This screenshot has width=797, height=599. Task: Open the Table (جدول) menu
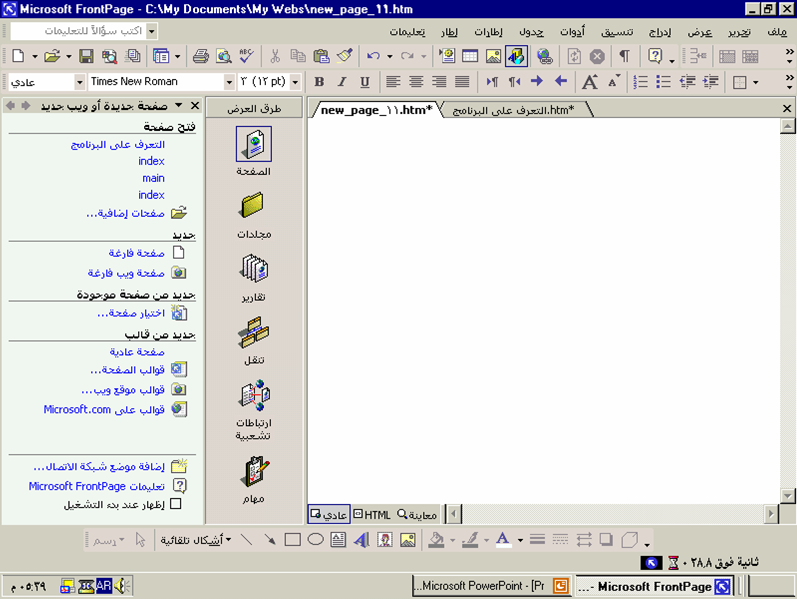pos(531,32)
